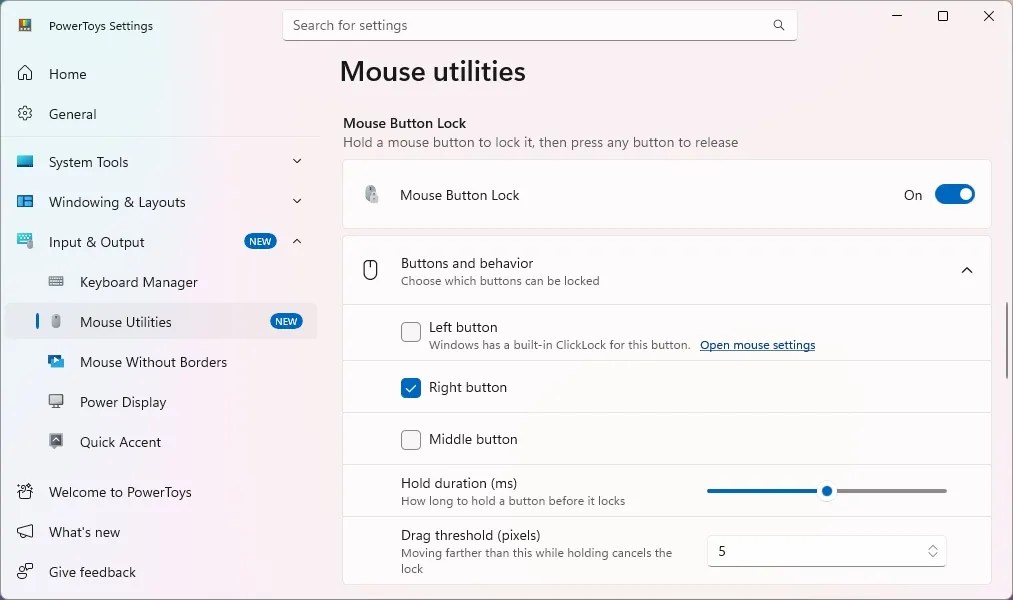Click the Drag threshold (pixels) label

[x=470, y=535]
